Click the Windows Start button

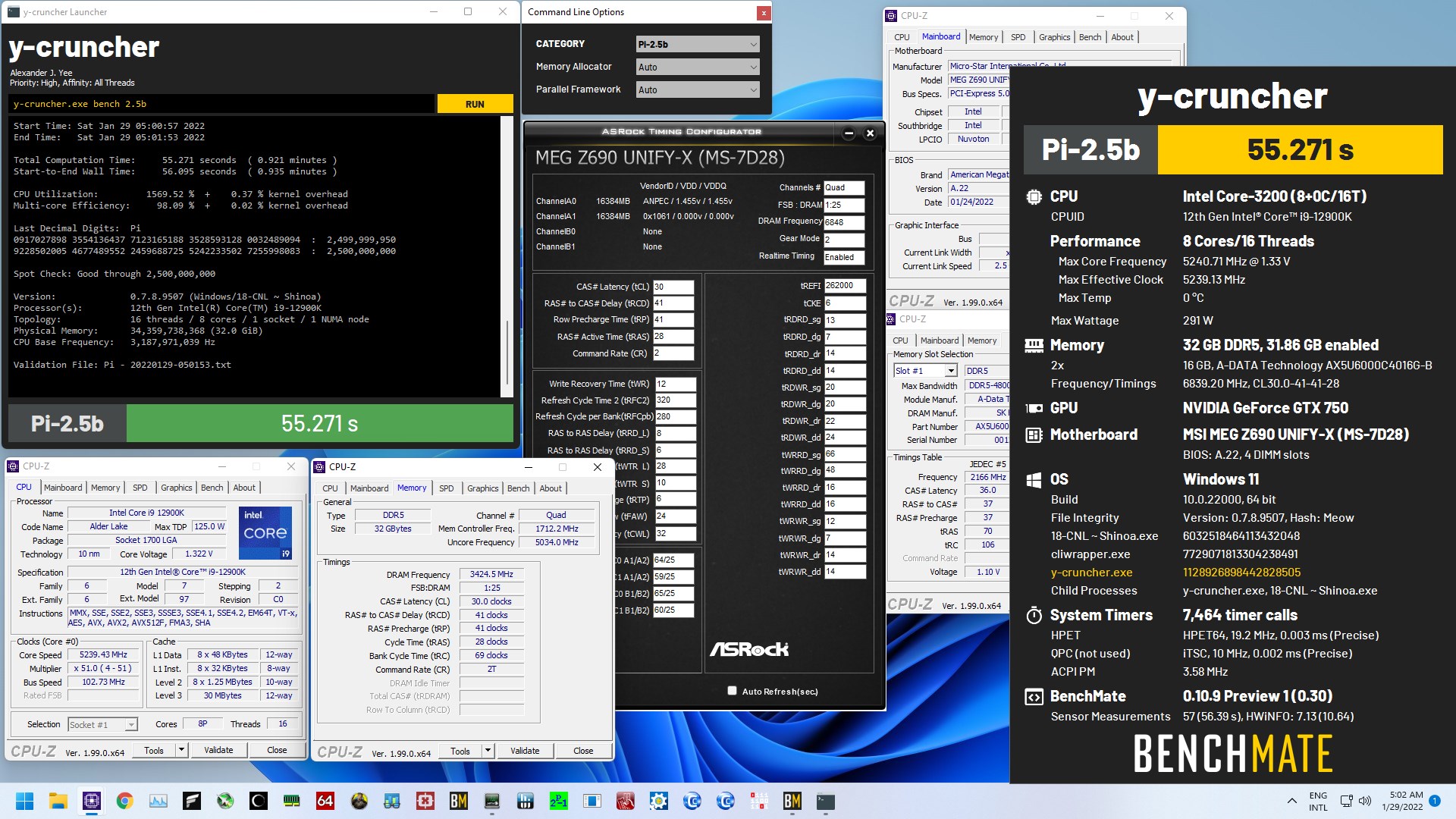(x=24, y=801)
